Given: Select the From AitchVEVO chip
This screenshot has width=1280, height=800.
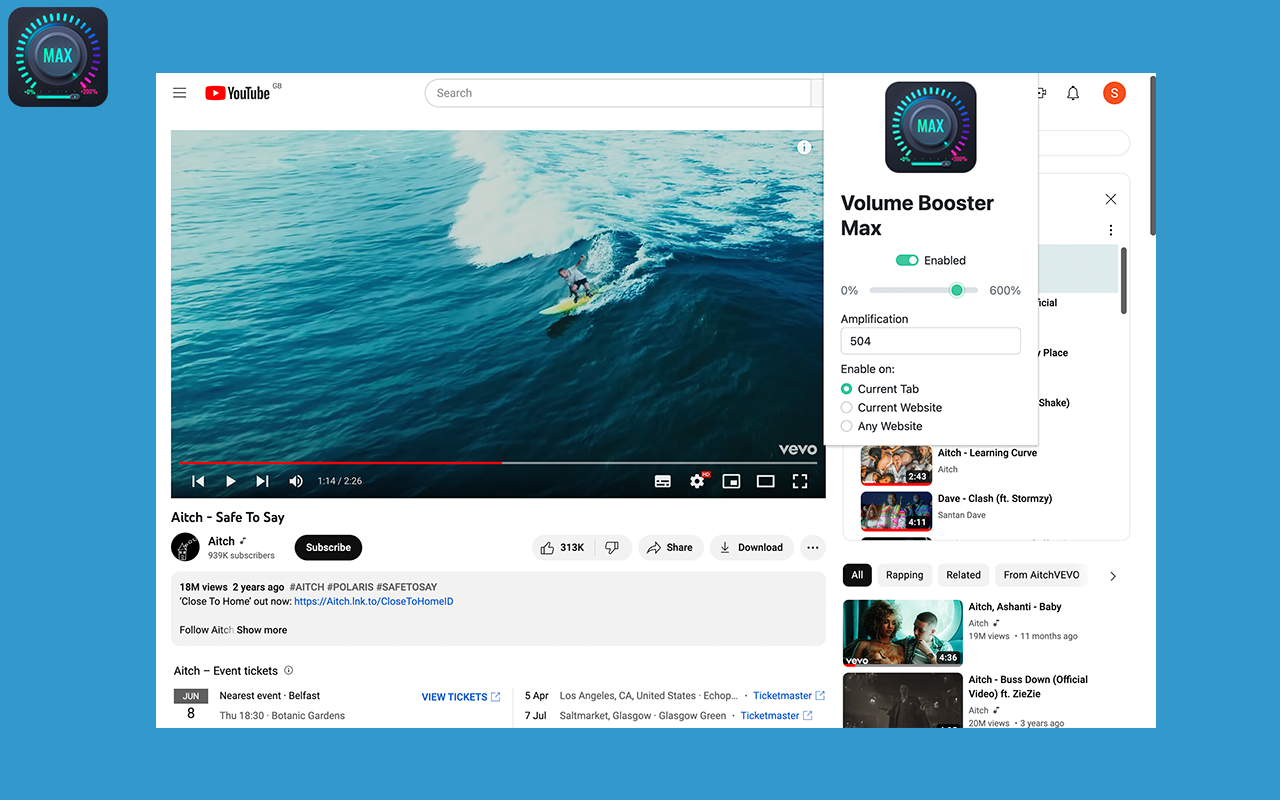Looking at the screenshot, I should point(1041,575).
